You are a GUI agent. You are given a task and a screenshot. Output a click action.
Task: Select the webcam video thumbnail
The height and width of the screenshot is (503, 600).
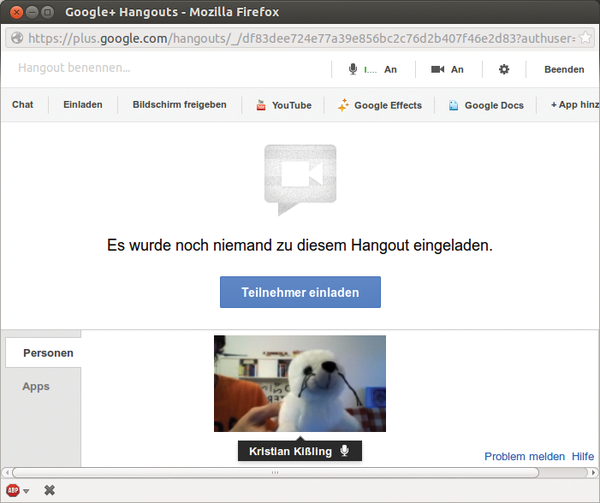(299, 383)
